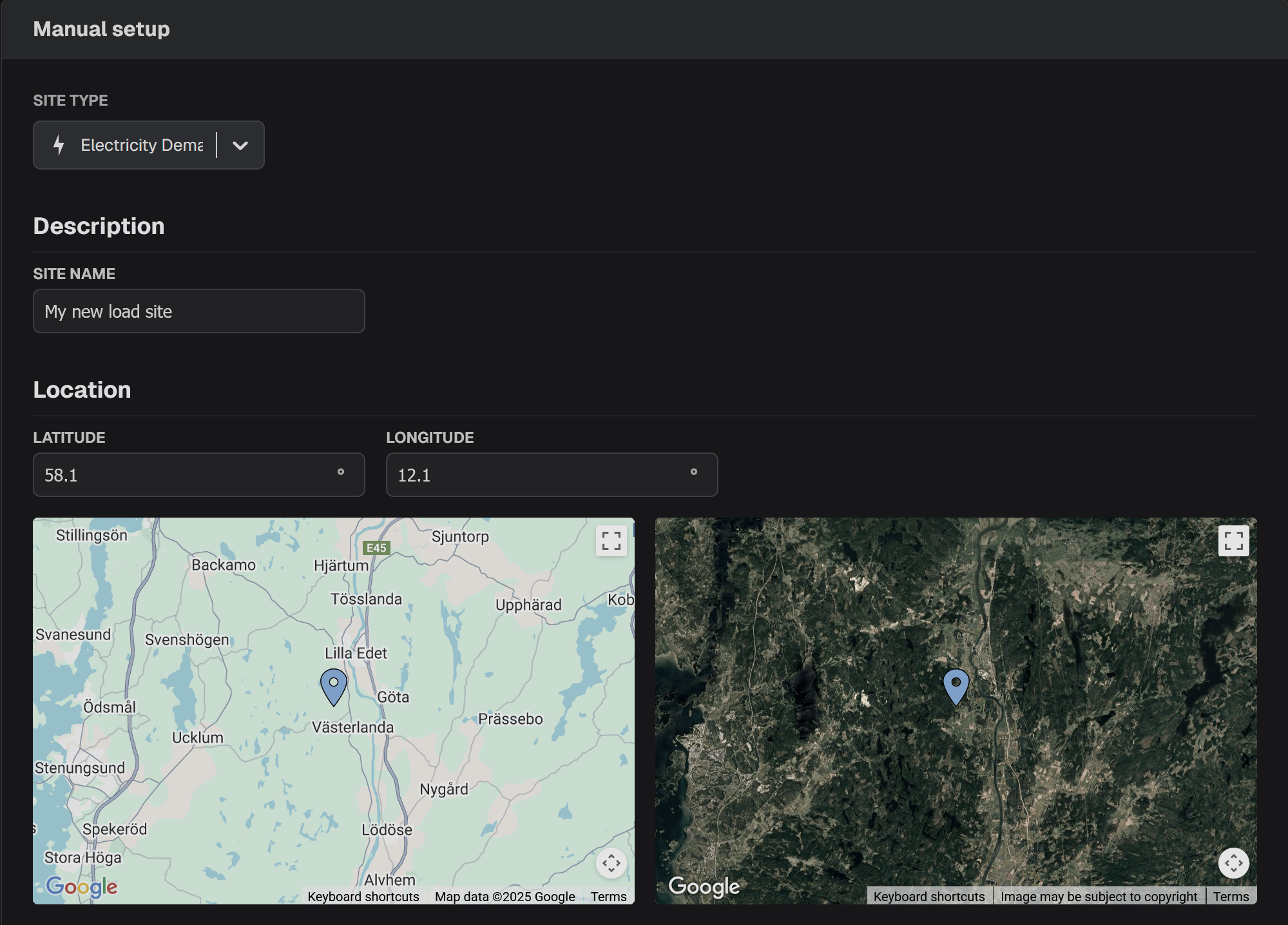Viewport: 1288px width, 925px height.
Task: Click the Google logo on satellite map
Action: click(x=704, y=887)
